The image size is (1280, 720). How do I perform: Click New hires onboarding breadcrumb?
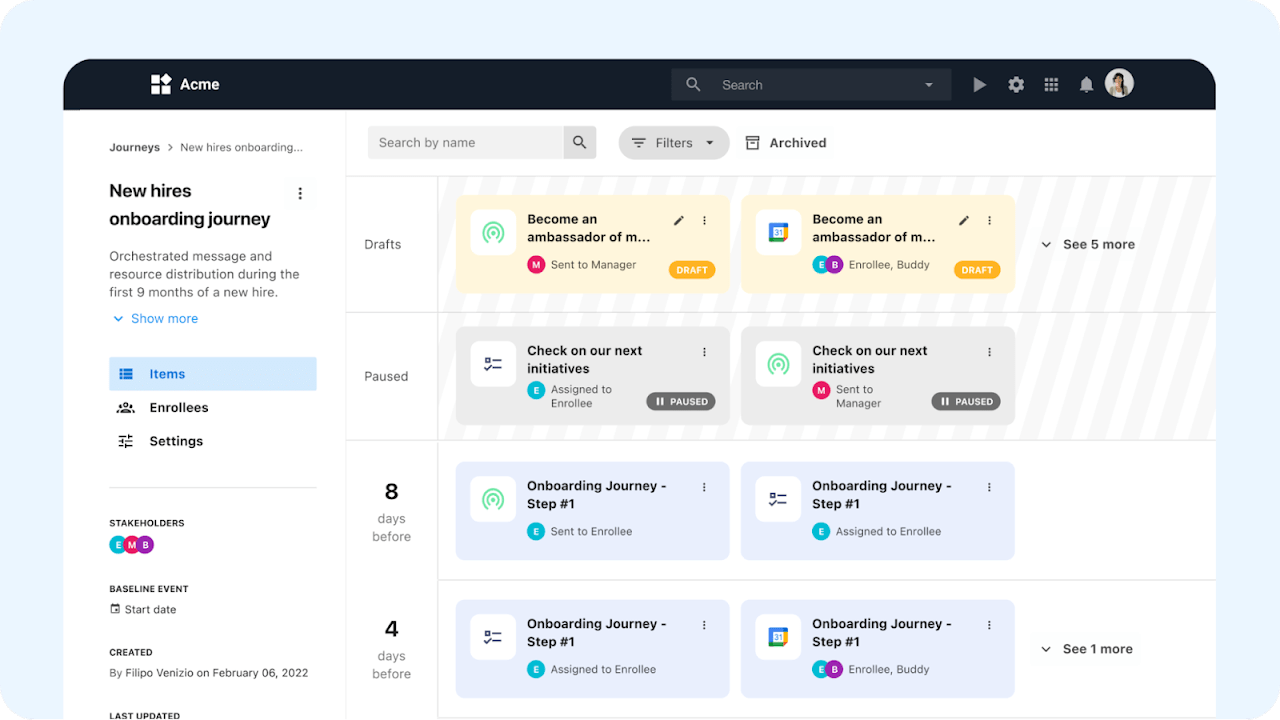click(x=241, y=147)
